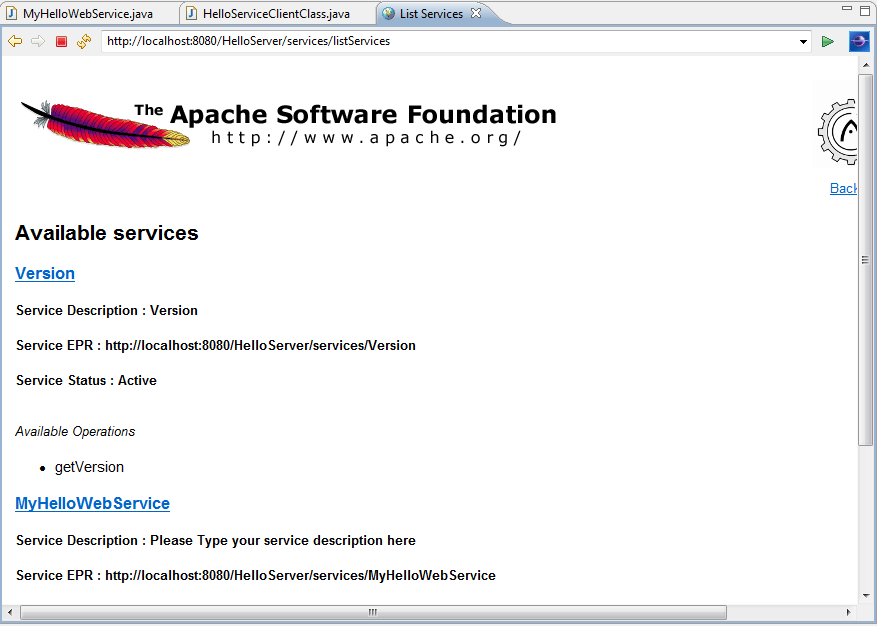Click the browser forward arrow icon
Viewport: 877px width, 626px height.
coord(38,41)
